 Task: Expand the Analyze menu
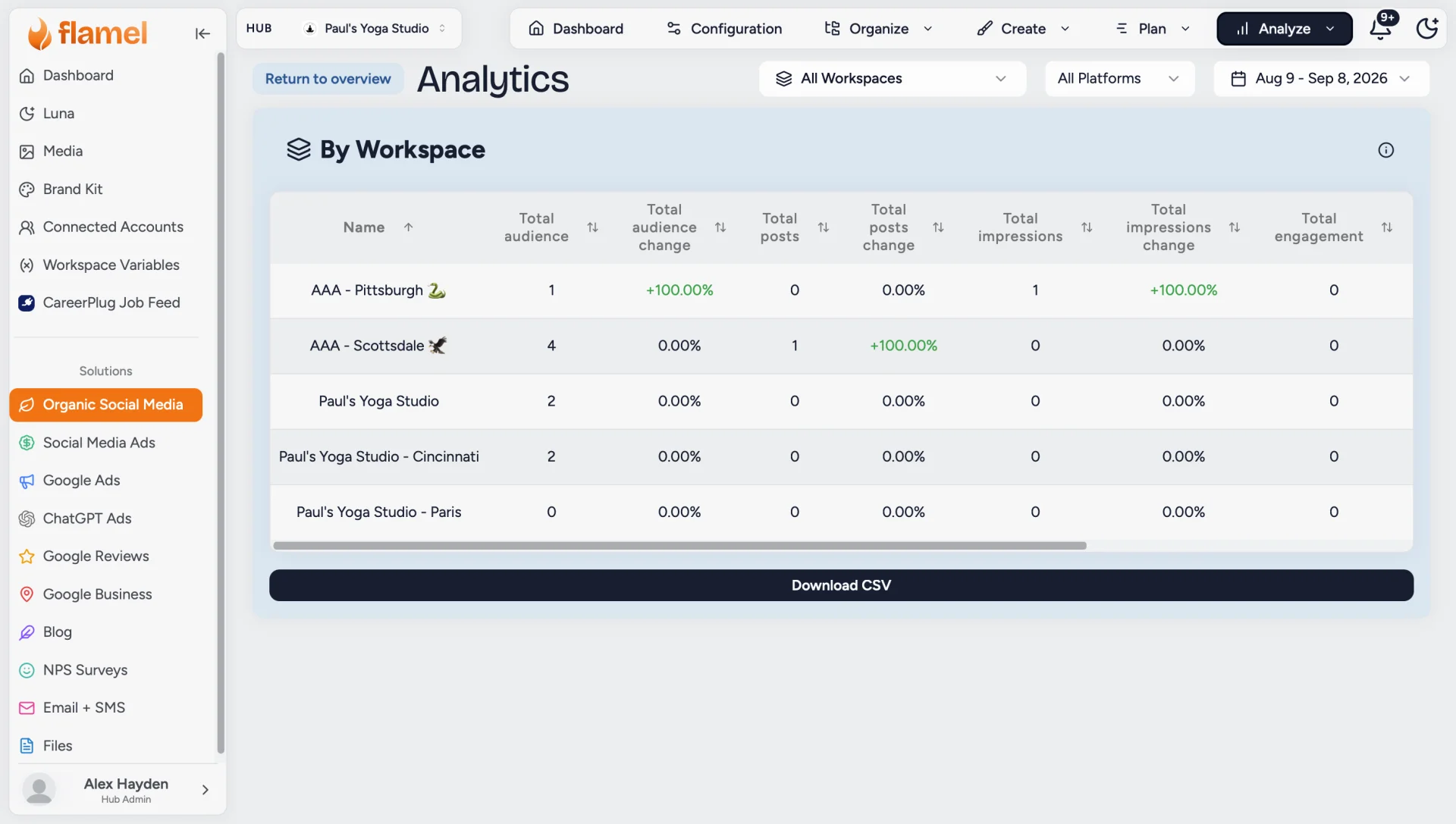tap(1284, 29)
